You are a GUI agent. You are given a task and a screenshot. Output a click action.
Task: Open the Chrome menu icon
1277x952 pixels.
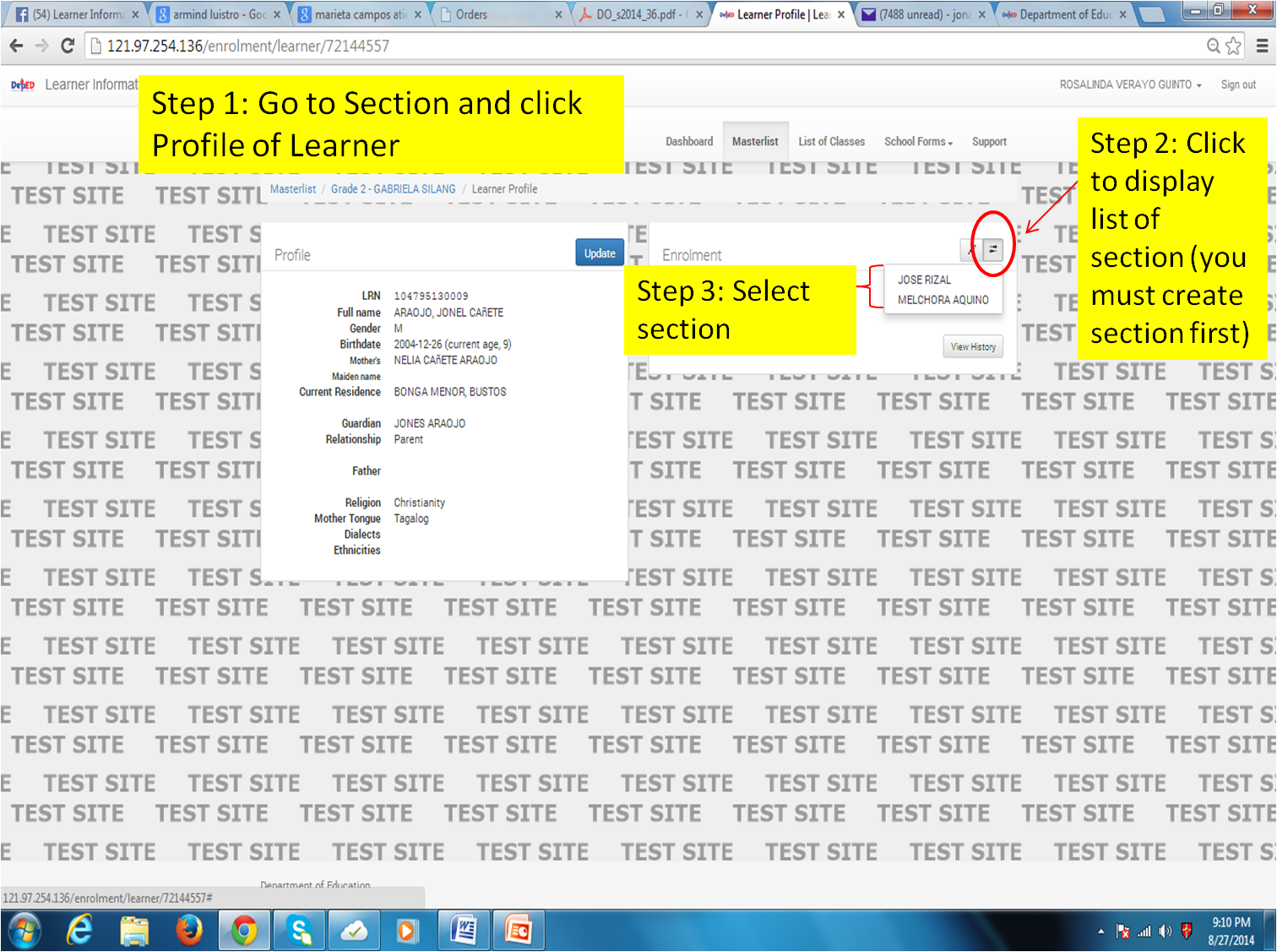1262,46
